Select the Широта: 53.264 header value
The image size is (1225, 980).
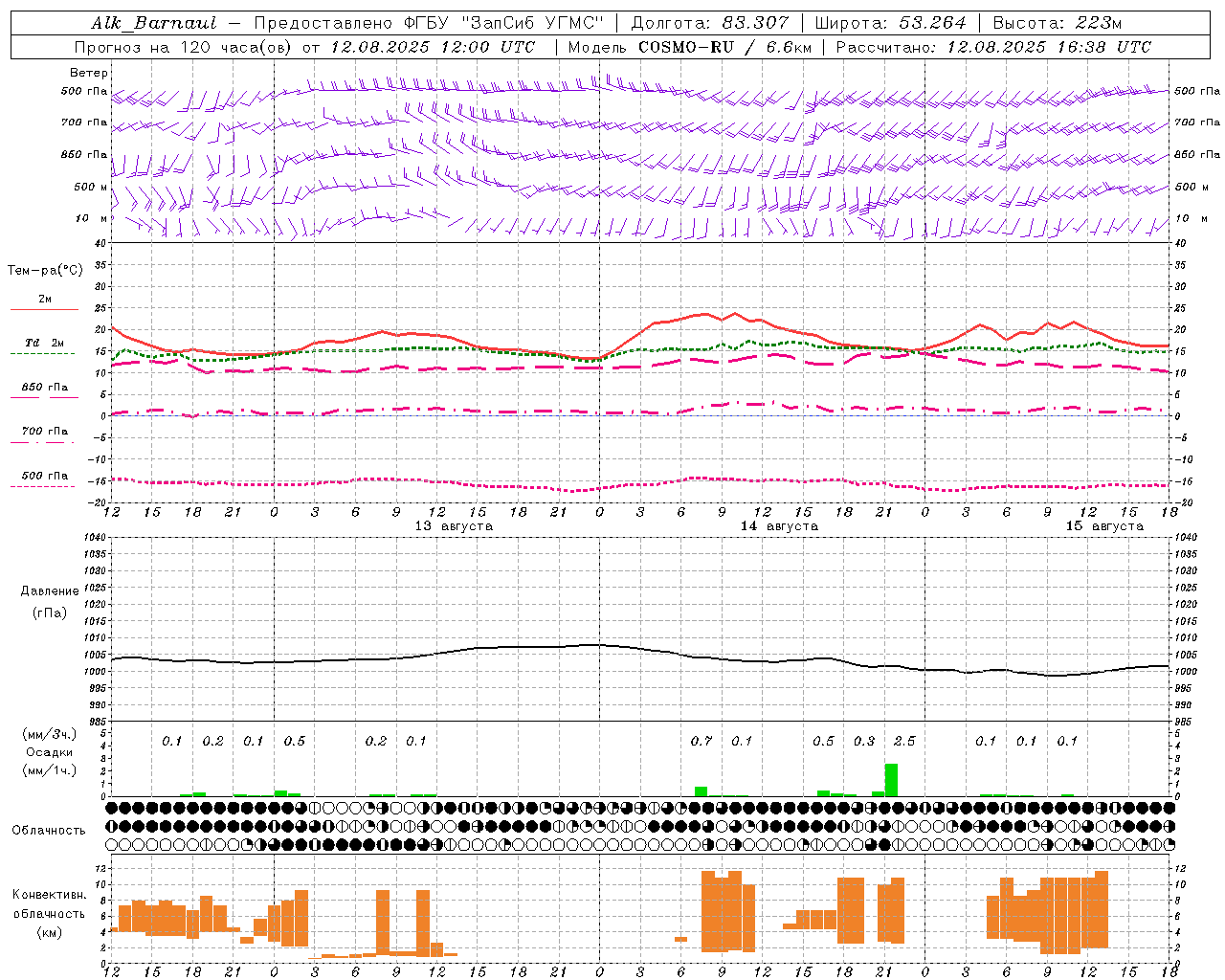pyautogui.click(x=890, y=23)
